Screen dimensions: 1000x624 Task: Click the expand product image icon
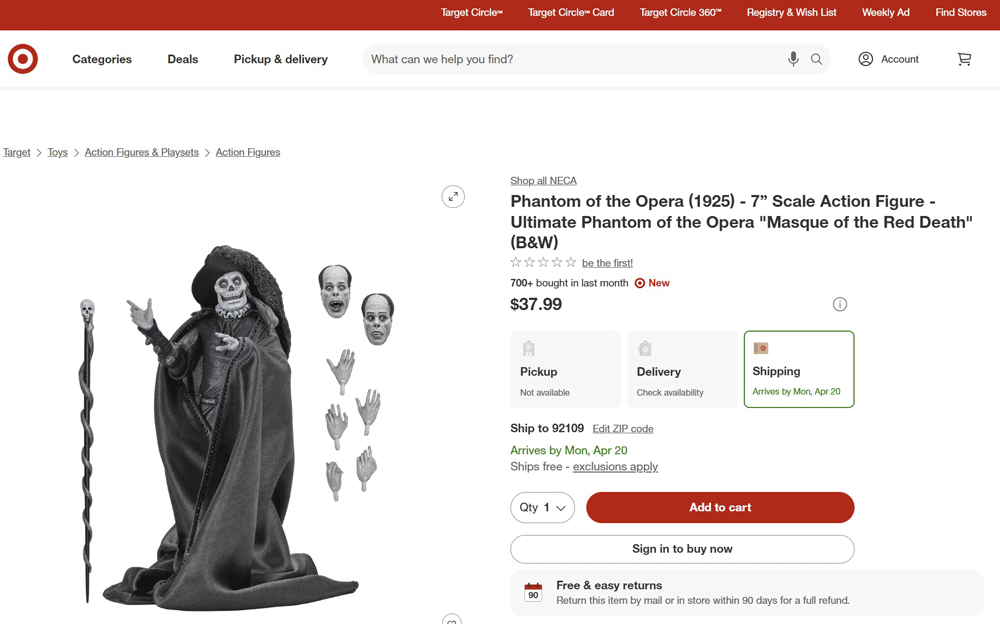coord(453,196)
